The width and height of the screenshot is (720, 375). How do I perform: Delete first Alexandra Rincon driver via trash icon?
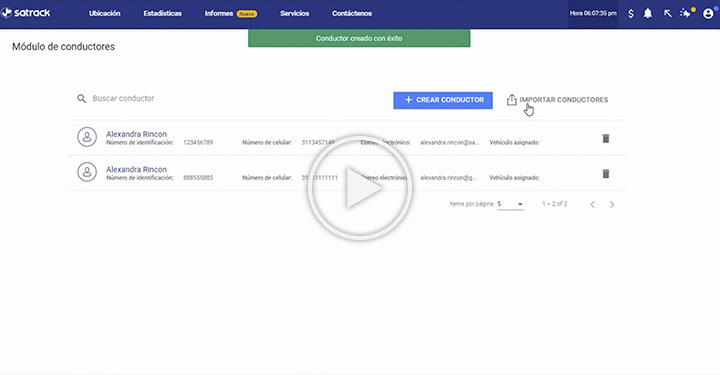[606, 138]
